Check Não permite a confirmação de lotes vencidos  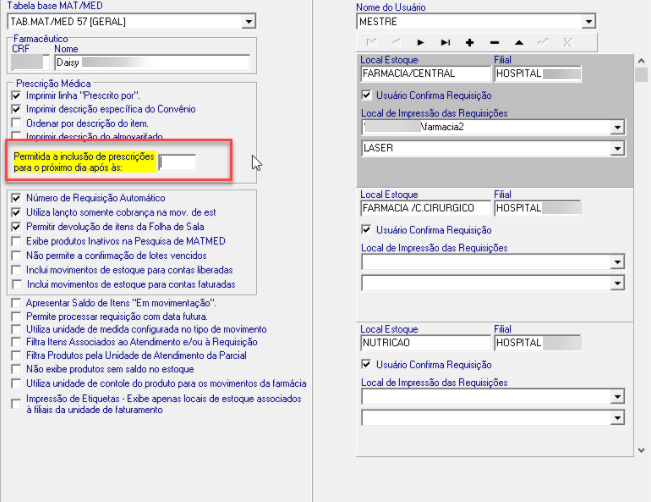(16, 255)
